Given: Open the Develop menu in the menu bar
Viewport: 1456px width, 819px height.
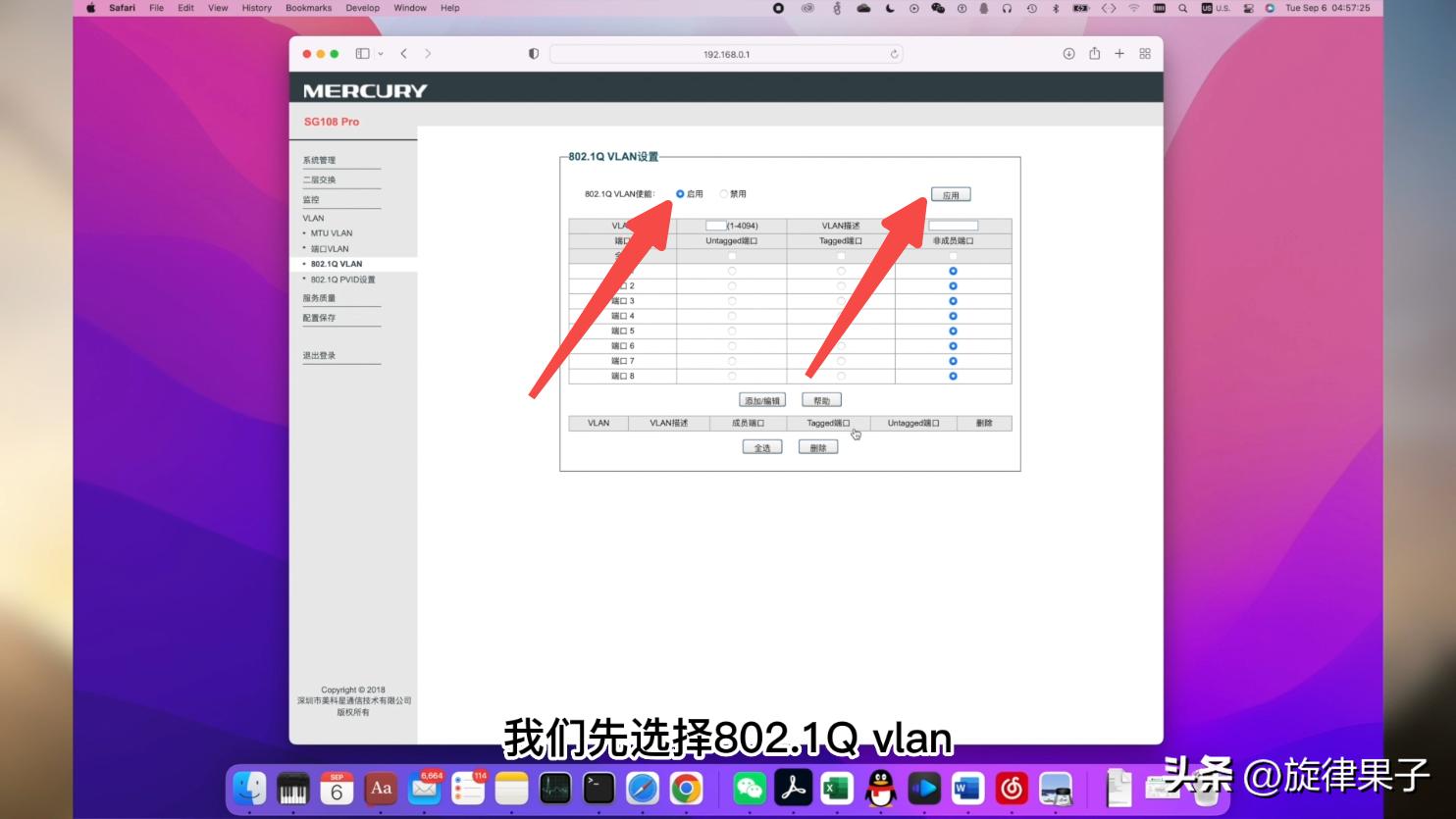Looking at the screenshot, I should tap(362, 8).
